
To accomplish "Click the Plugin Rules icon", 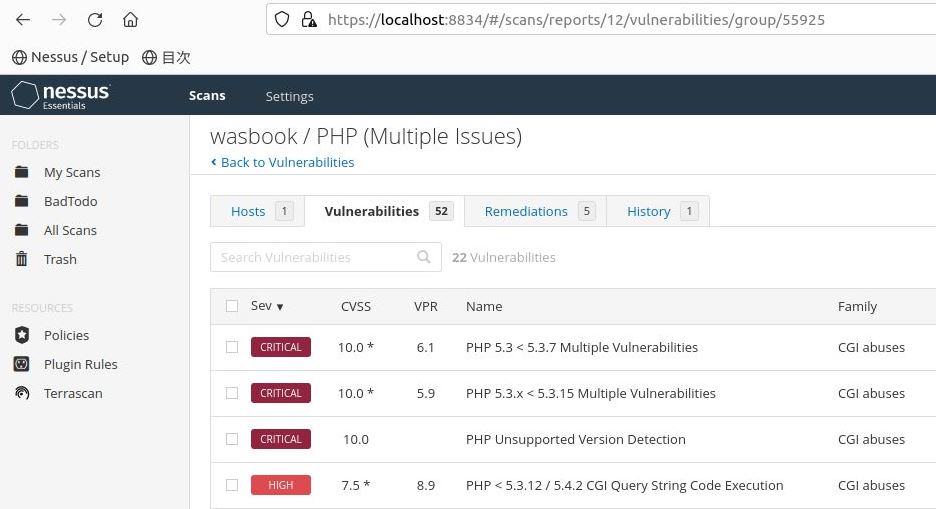I will click(21, 363).
